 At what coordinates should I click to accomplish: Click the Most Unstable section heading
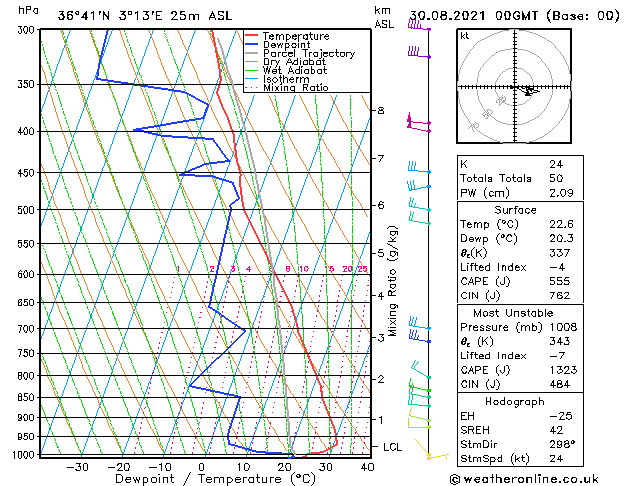pyautogui.click(x=515, y=313)
